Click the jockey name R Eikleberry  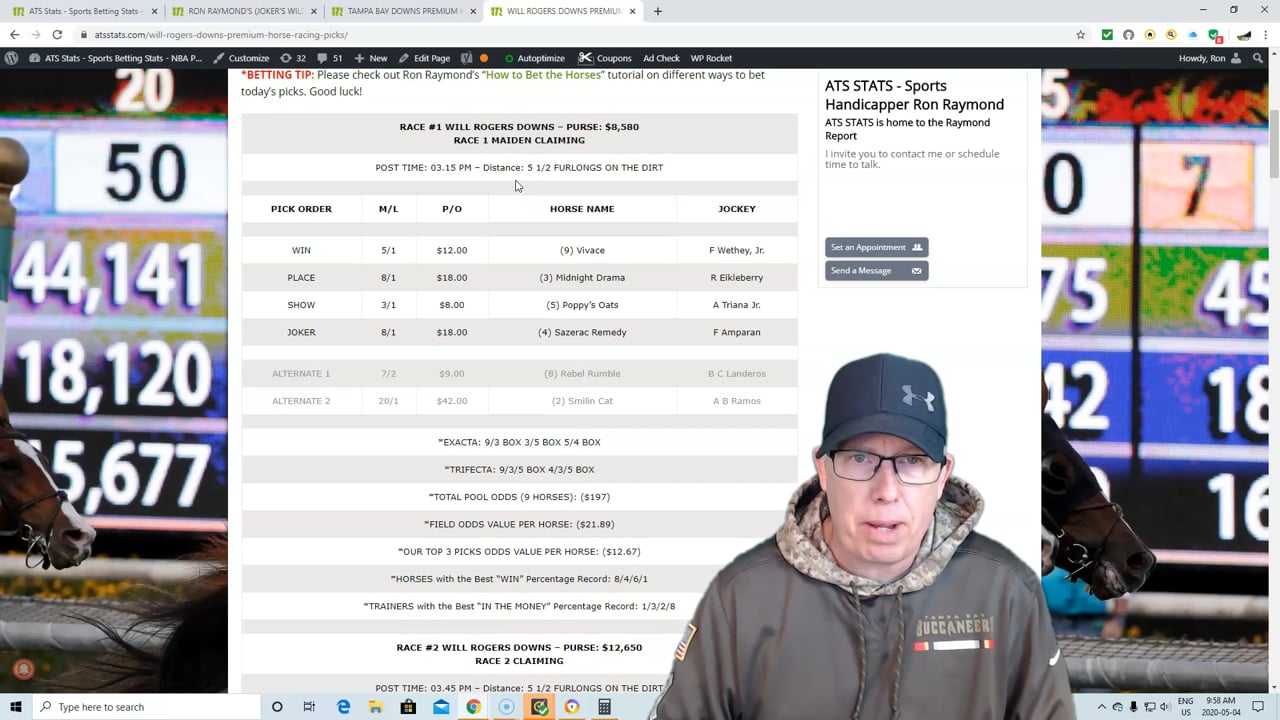[737, 278]
